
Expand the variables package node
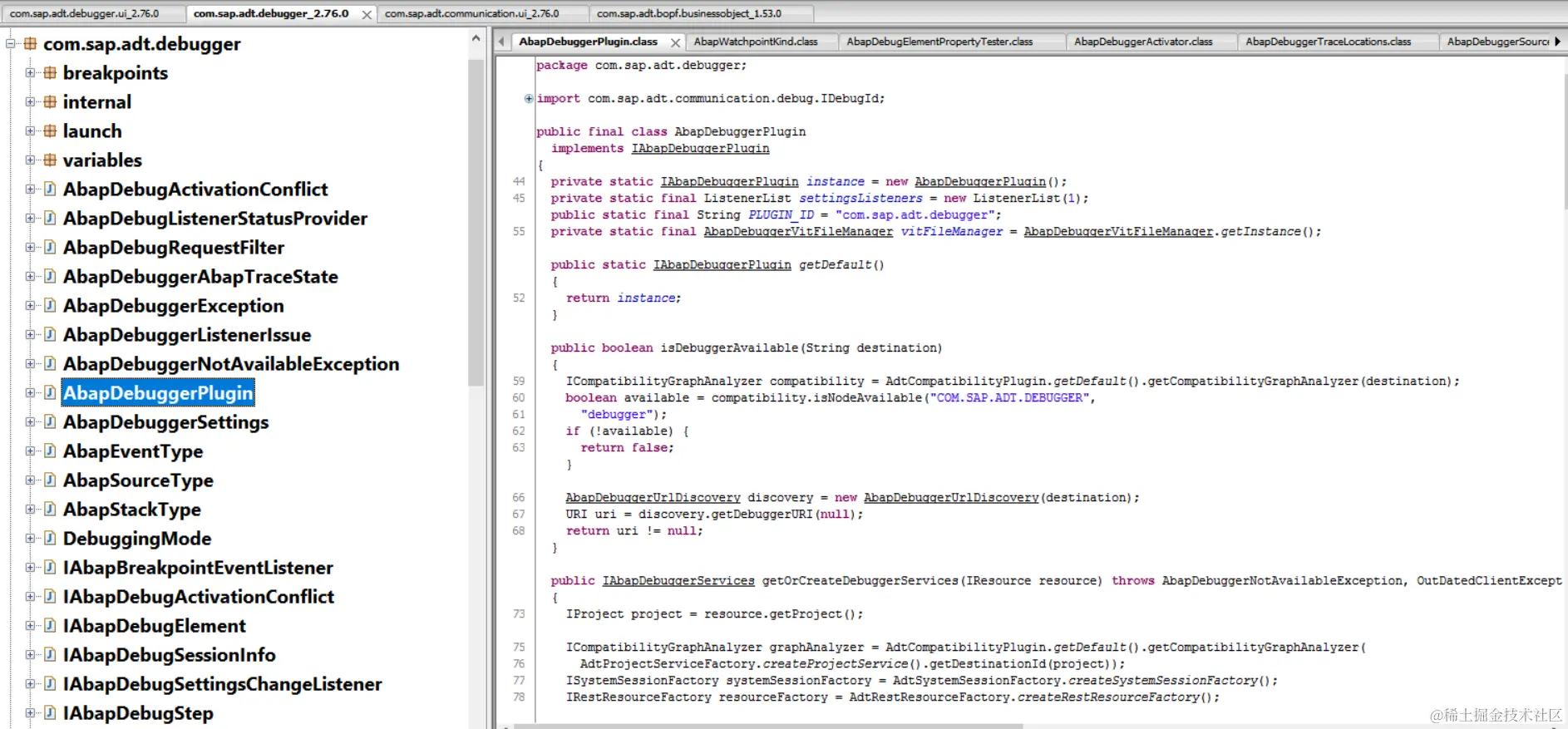point(30,160)
